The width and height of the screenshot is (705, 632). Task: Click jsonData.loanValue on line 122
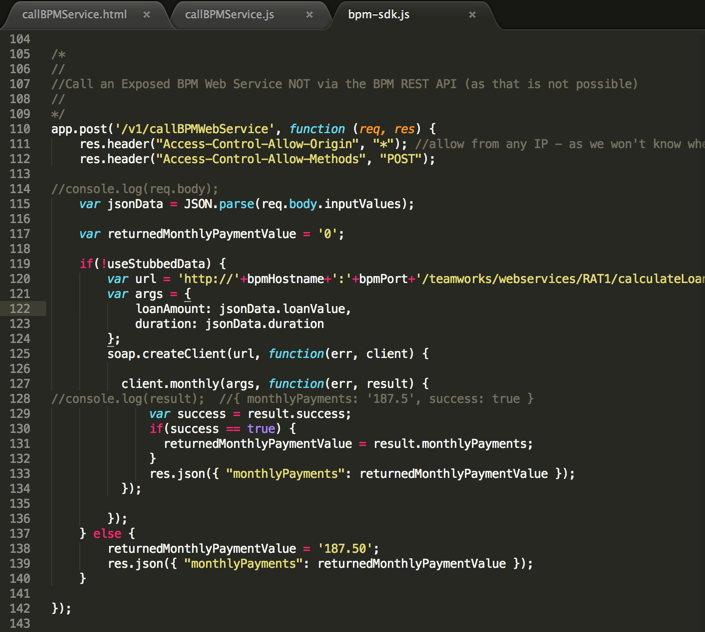282,309
